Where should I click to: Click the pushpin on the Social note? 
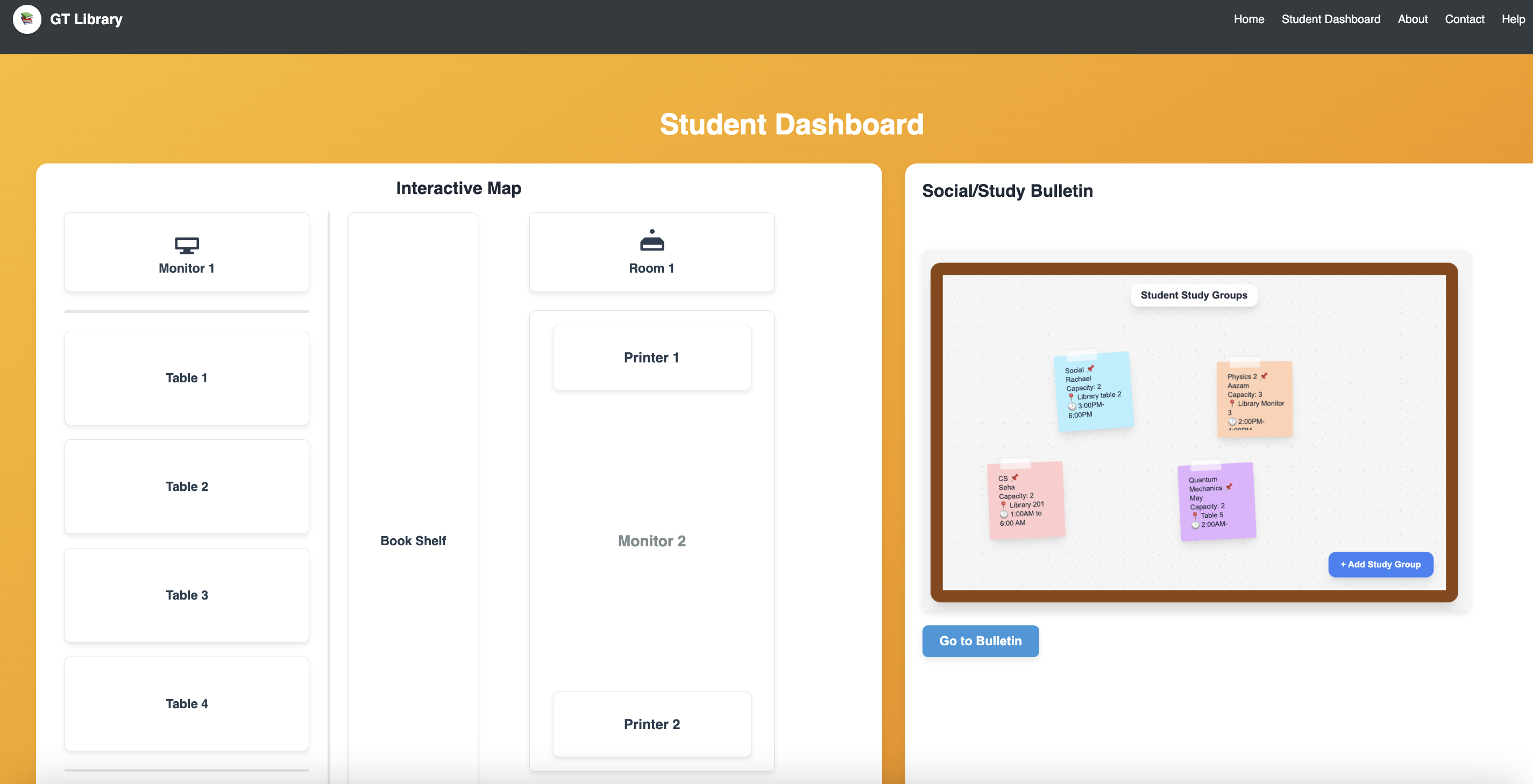pyautogui.click(x=1091, y=368)
